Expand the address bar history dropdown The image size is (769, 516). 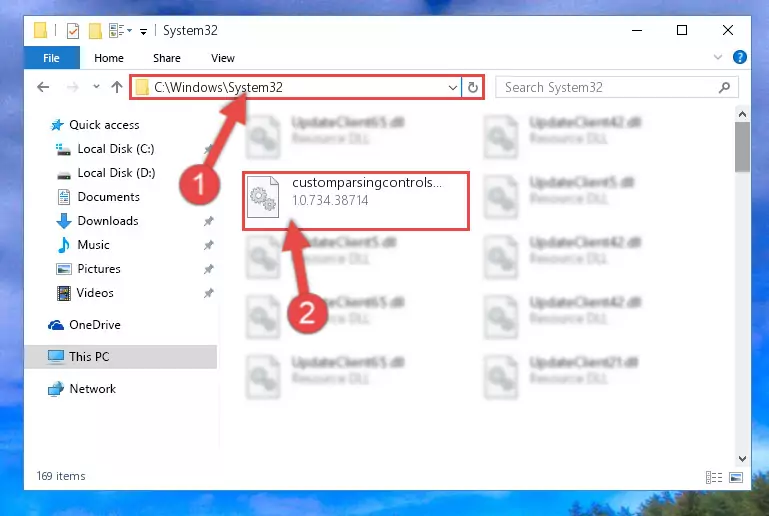pyautogui.click(x=453, y=88)
